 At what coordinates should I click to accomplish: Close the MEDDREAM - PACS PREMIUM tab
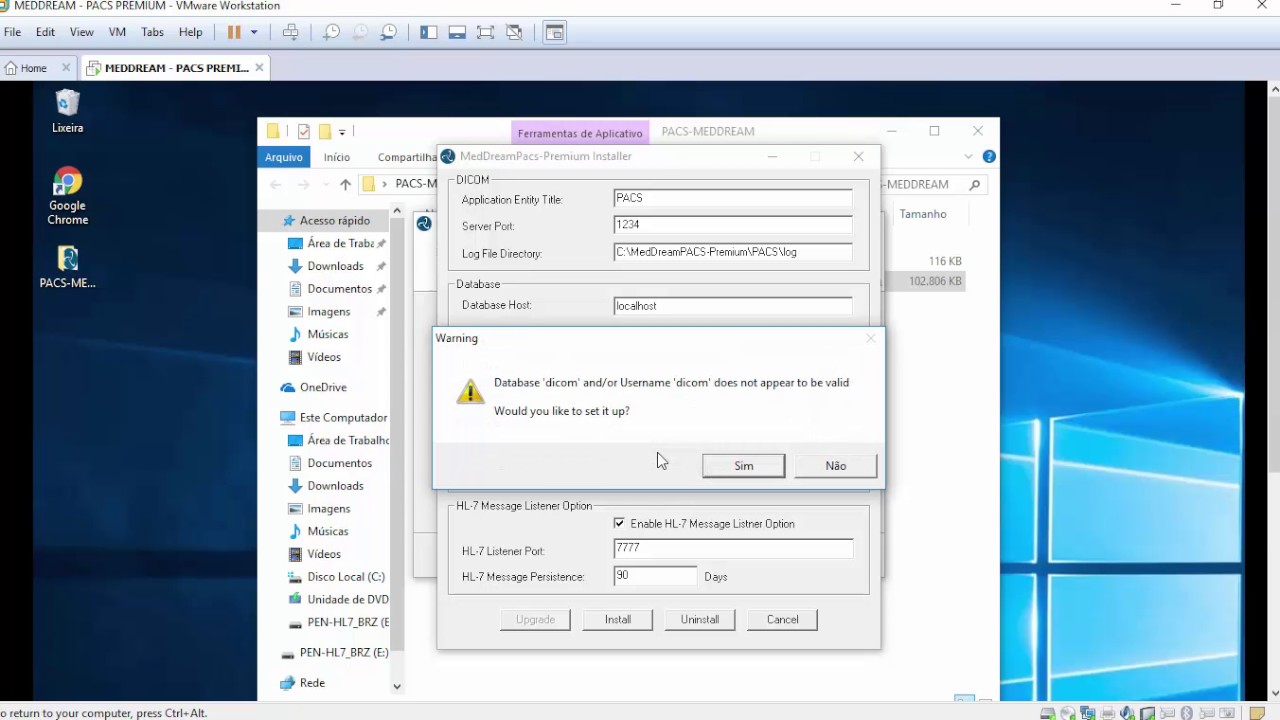click(259, 68)
